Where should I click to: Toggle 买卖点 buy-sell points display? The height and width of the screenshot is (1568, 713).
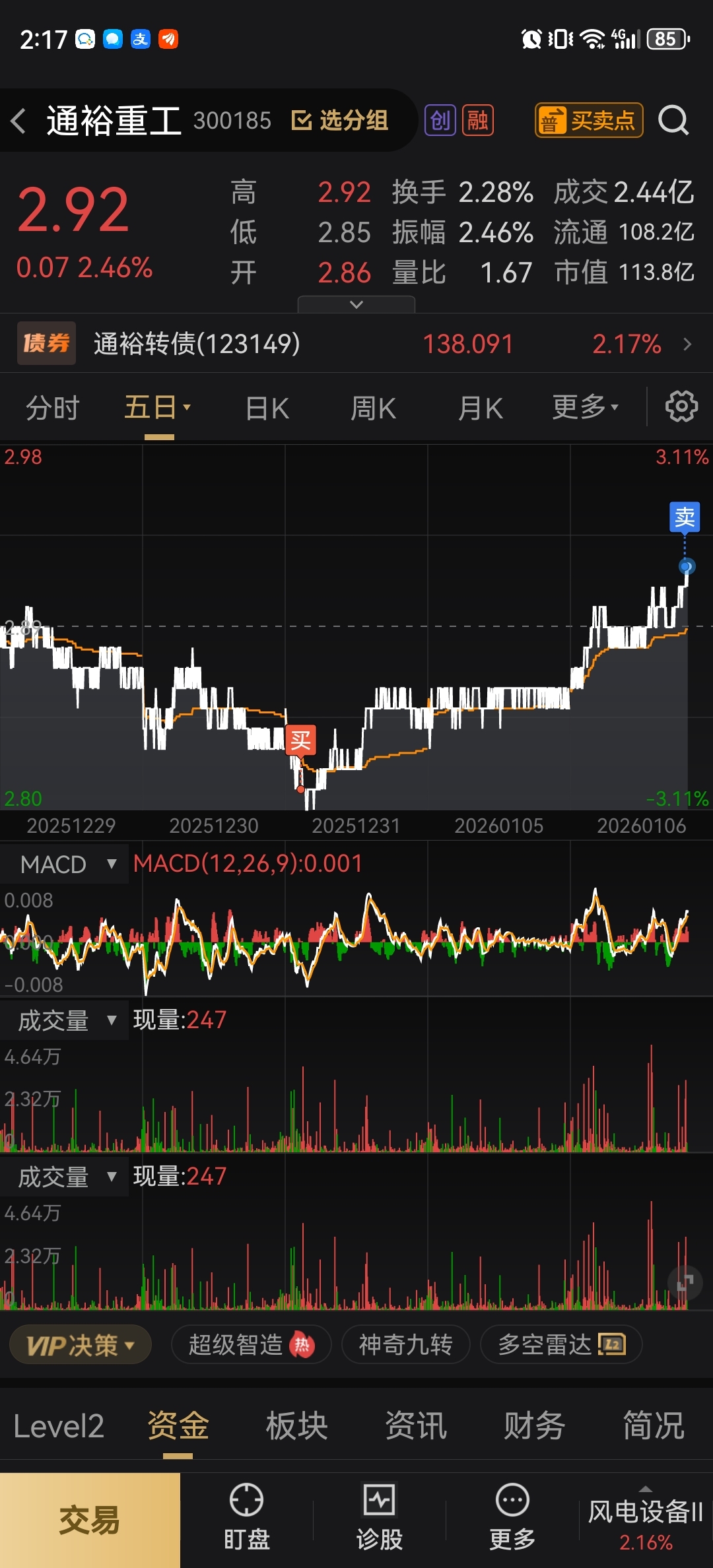tap(589, 120)
